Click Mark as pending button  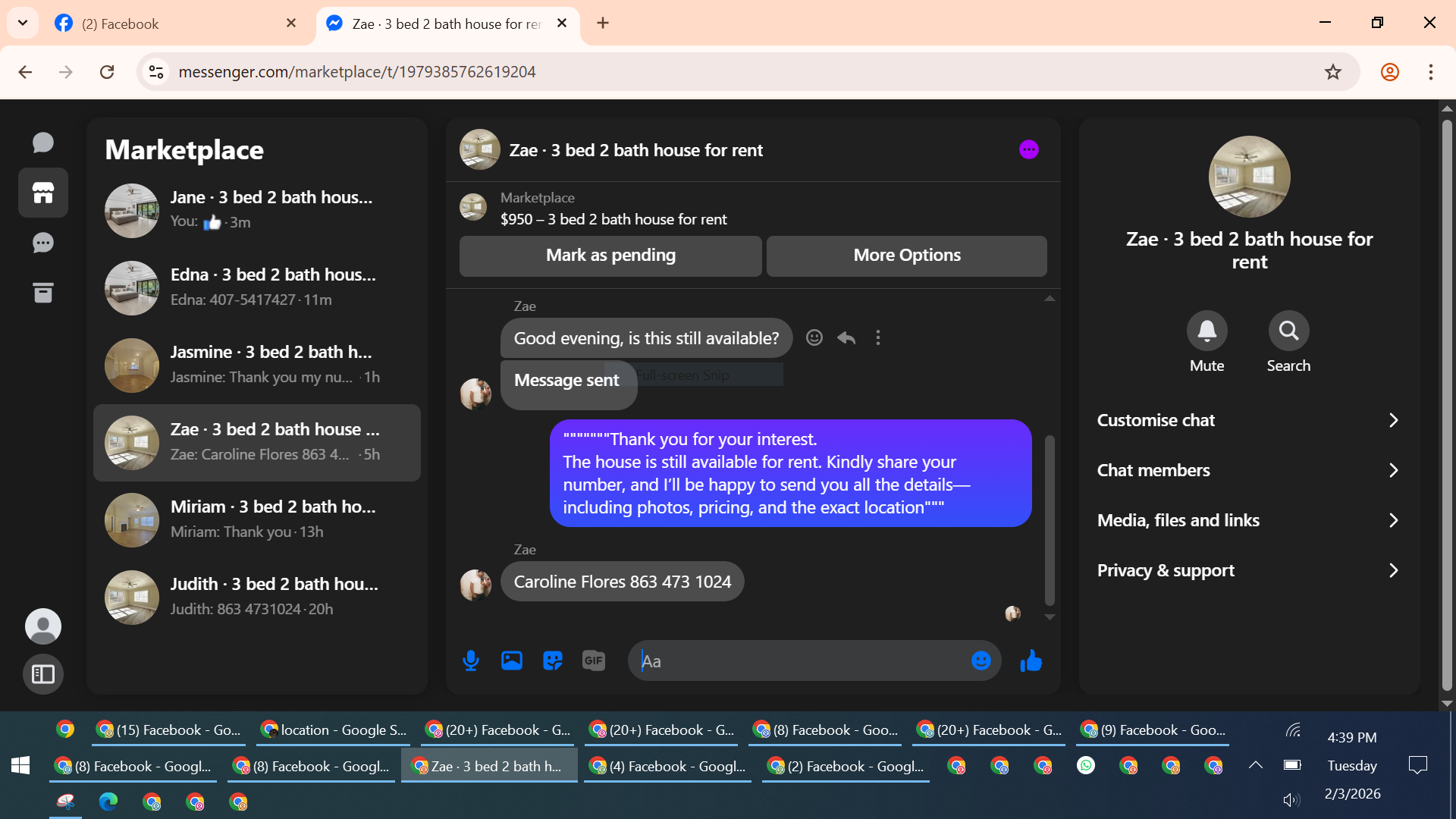point(610,256)
